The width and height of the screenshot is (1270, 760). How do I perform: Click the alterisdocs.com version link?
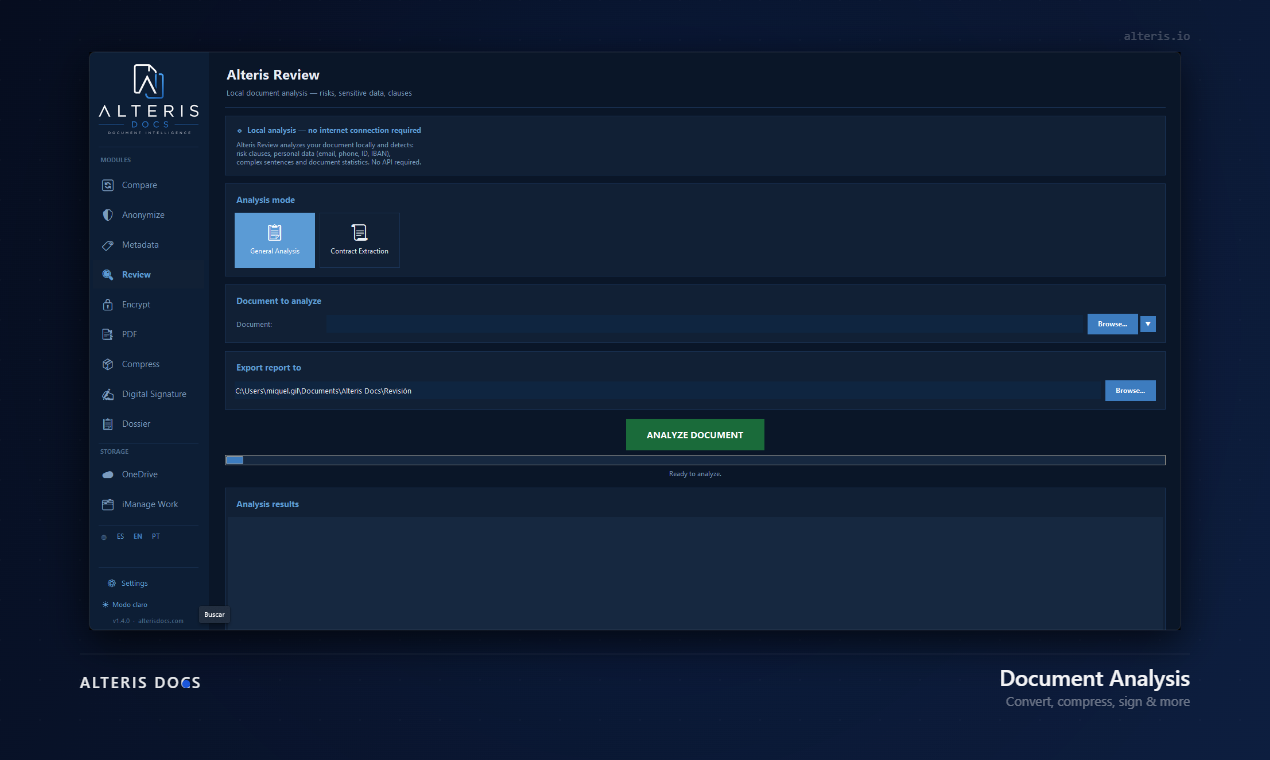pyautogui.click(x=148, y=621)
